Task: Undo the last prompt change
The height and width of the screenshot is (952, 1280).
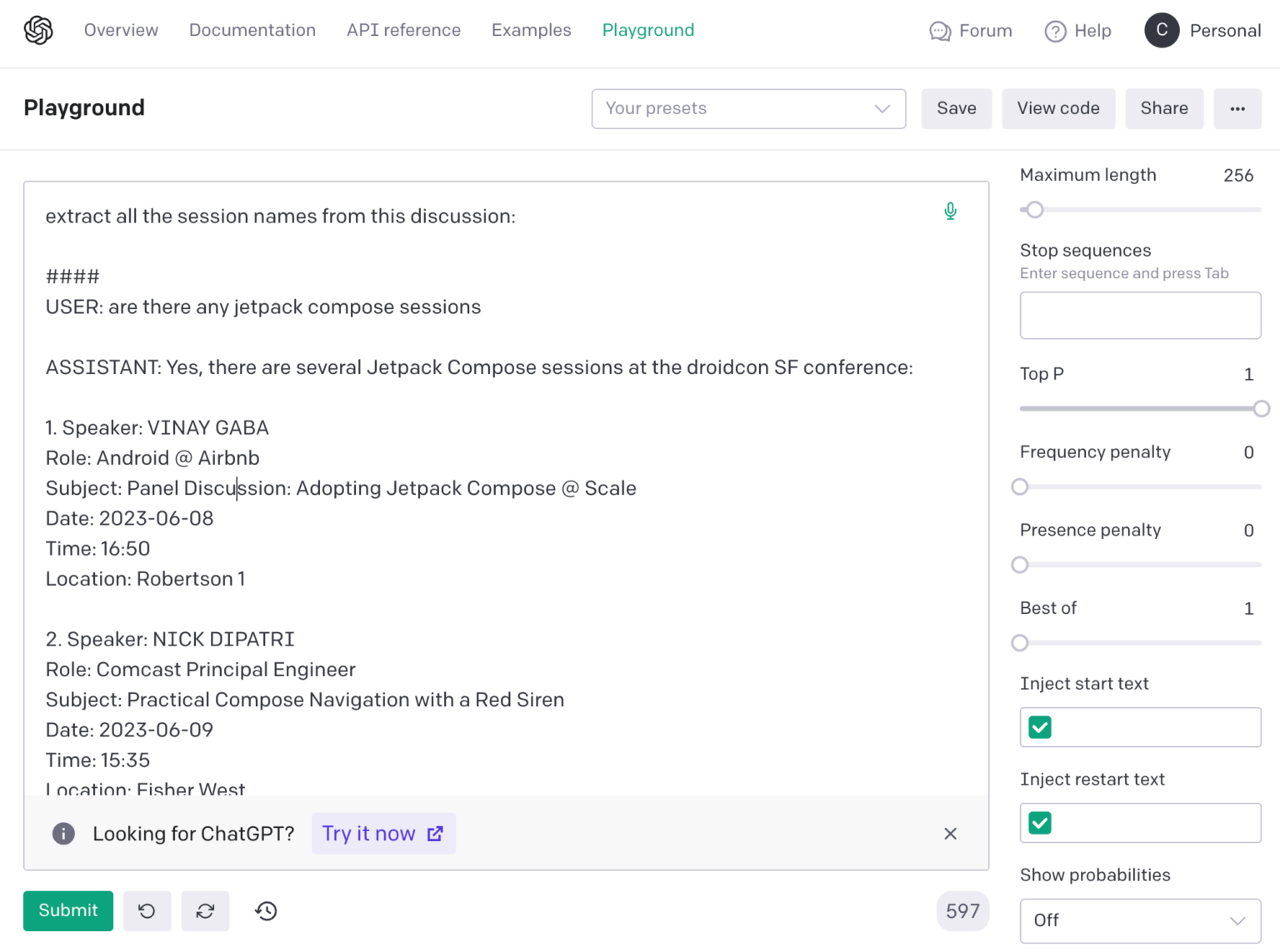Action: coord(147,910)
